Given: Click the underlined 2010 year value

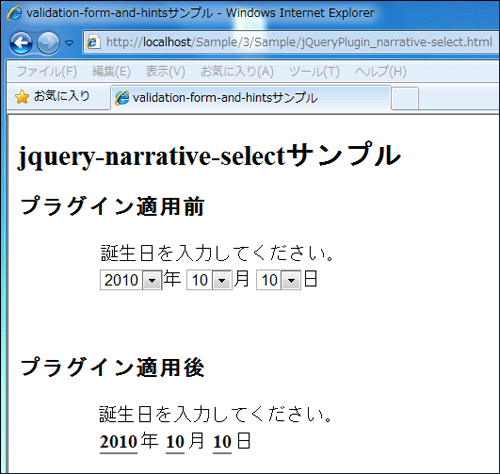Looking at the screenshot, I should tap(118, 442).
